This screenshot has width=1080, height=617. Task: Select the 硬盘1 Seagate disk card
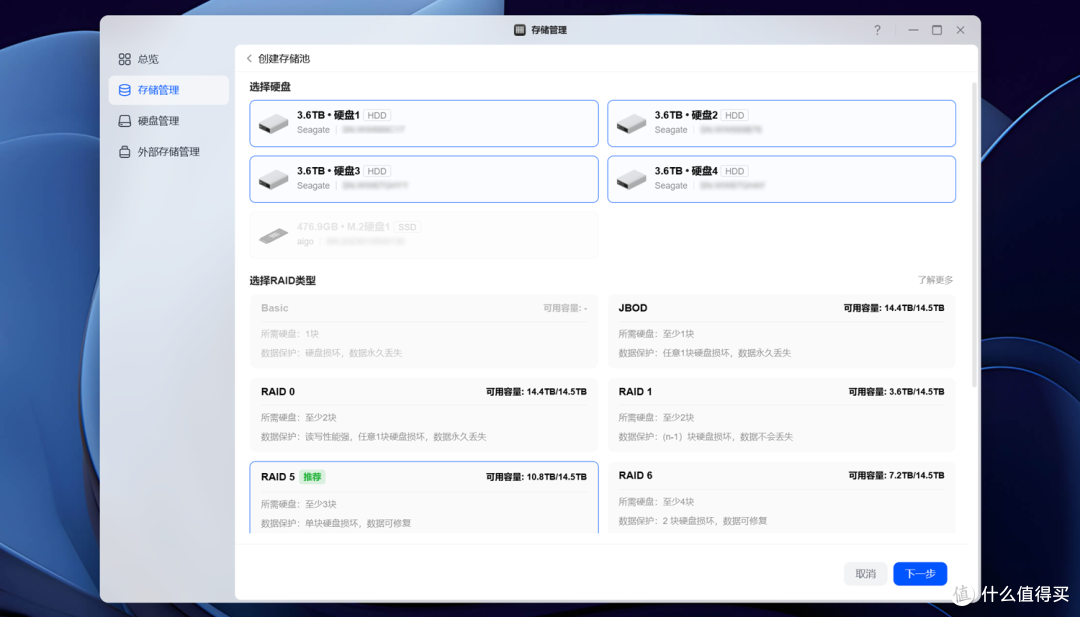tap(424, 123)
